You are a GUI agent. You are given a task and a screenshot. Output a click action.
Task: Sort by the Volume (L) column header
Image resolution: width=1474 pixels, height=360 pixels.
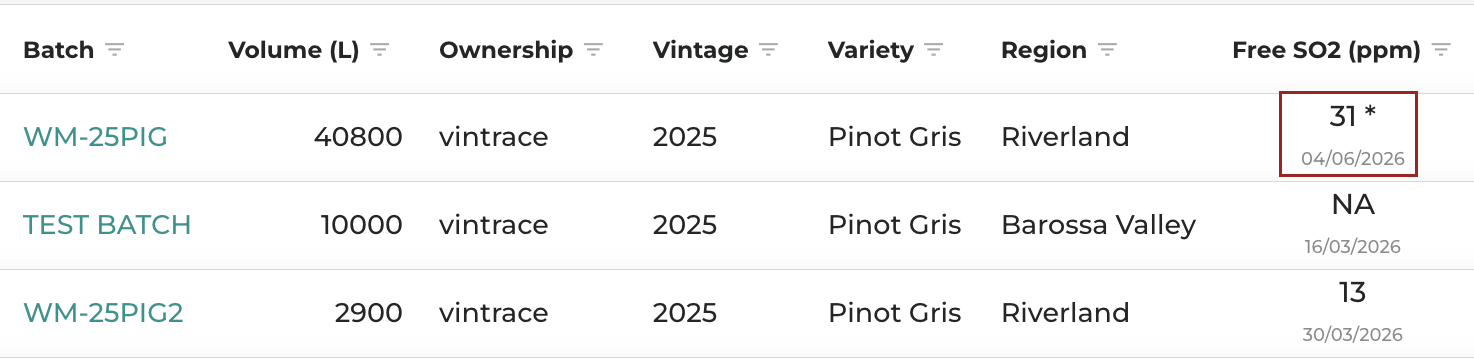point(294,50)
